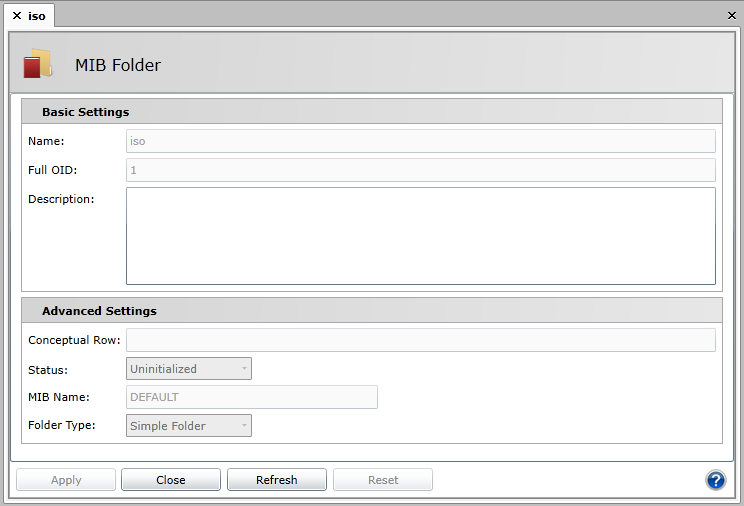Click the Reset button

click(383, 480)
